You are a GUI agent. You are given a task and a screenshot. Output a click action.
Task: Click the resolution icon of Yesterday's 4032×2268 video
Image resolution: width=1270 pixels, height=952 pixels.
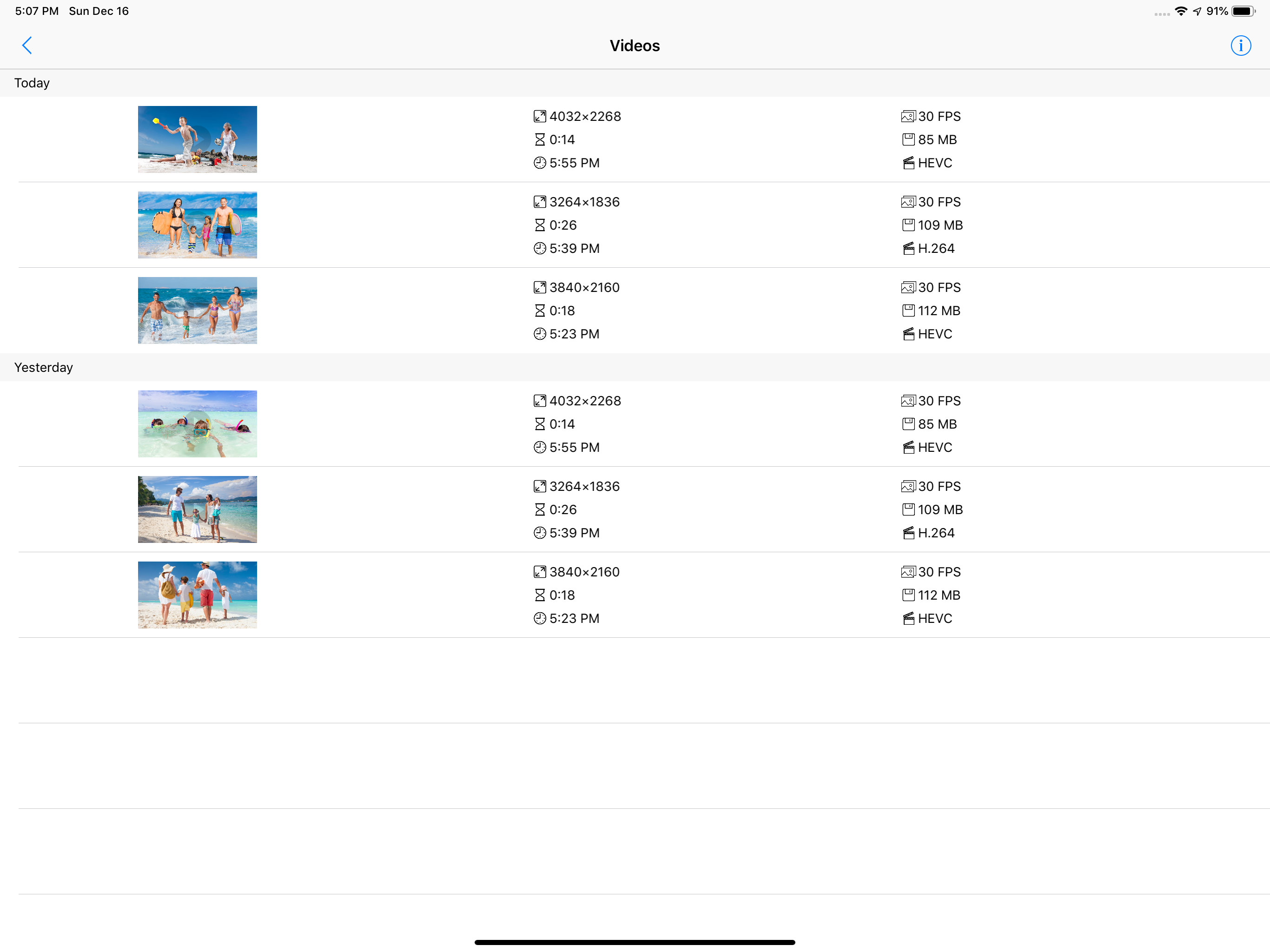(x=539, y=400)
